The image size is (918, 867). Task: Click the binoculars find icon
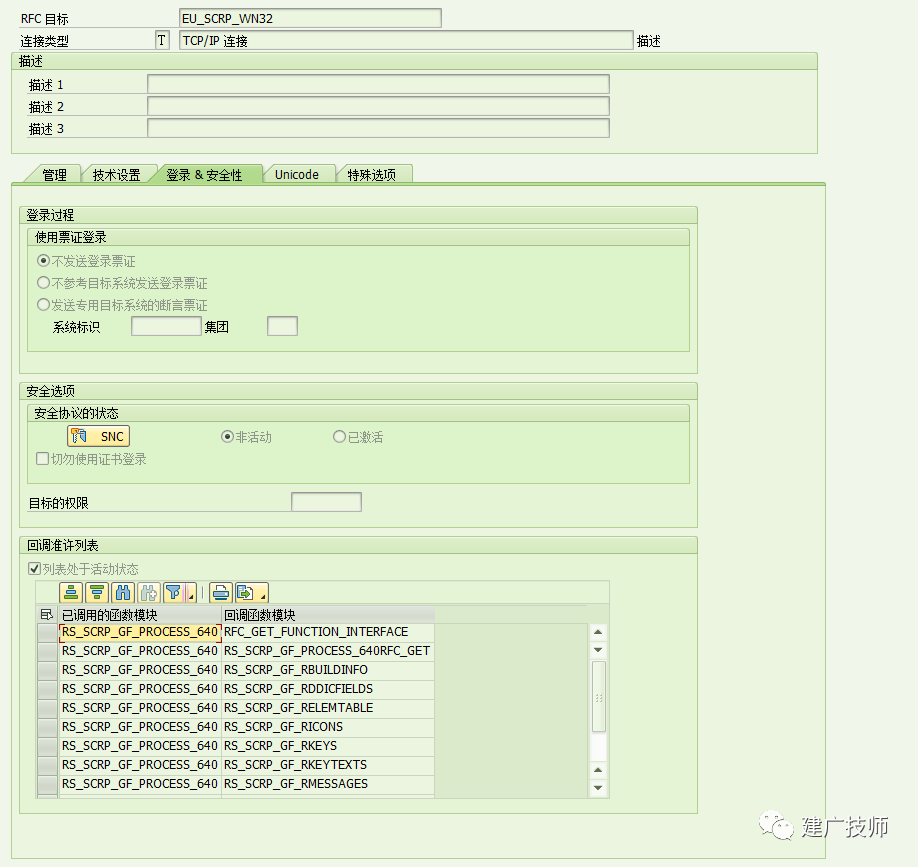click(x=123, y=593)
